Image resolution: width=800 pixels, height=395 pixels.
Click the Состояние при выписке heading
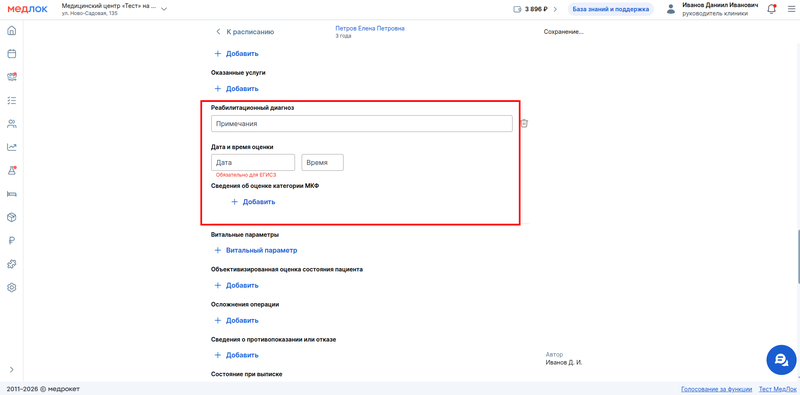tap(246, 374)
